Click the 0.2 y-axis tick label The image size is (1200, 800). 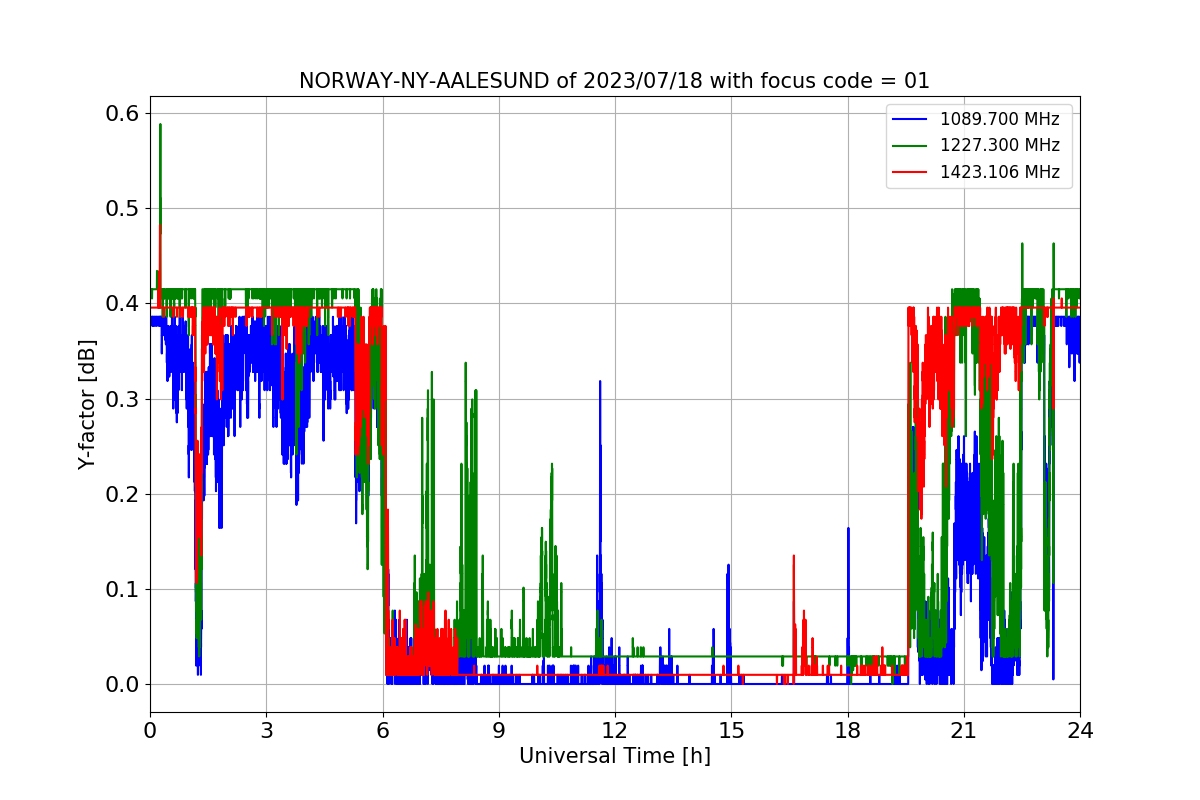pos(123,494)
